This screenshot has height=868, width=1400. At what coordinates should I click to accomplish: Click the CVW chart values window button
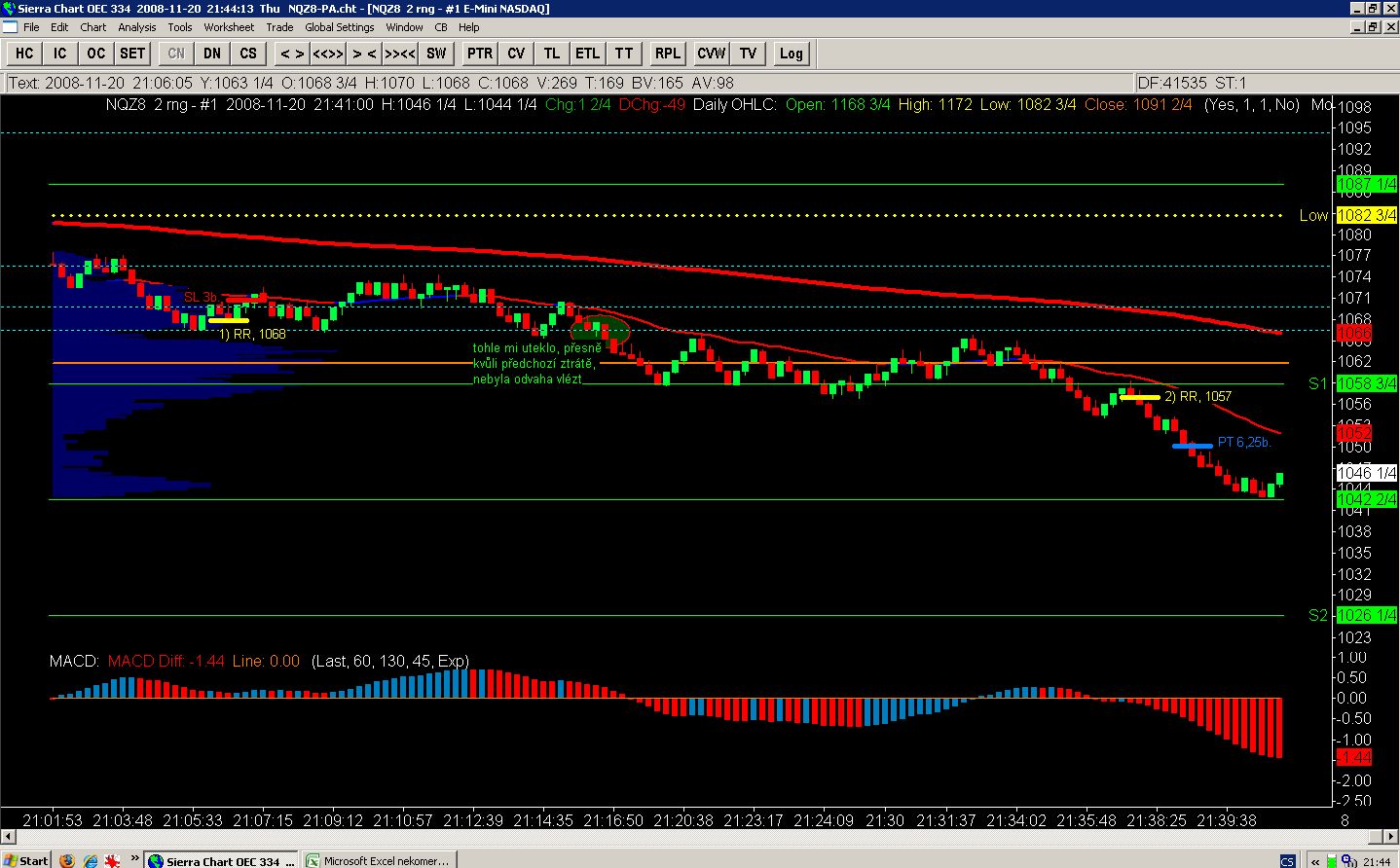(x=712, y=54)
